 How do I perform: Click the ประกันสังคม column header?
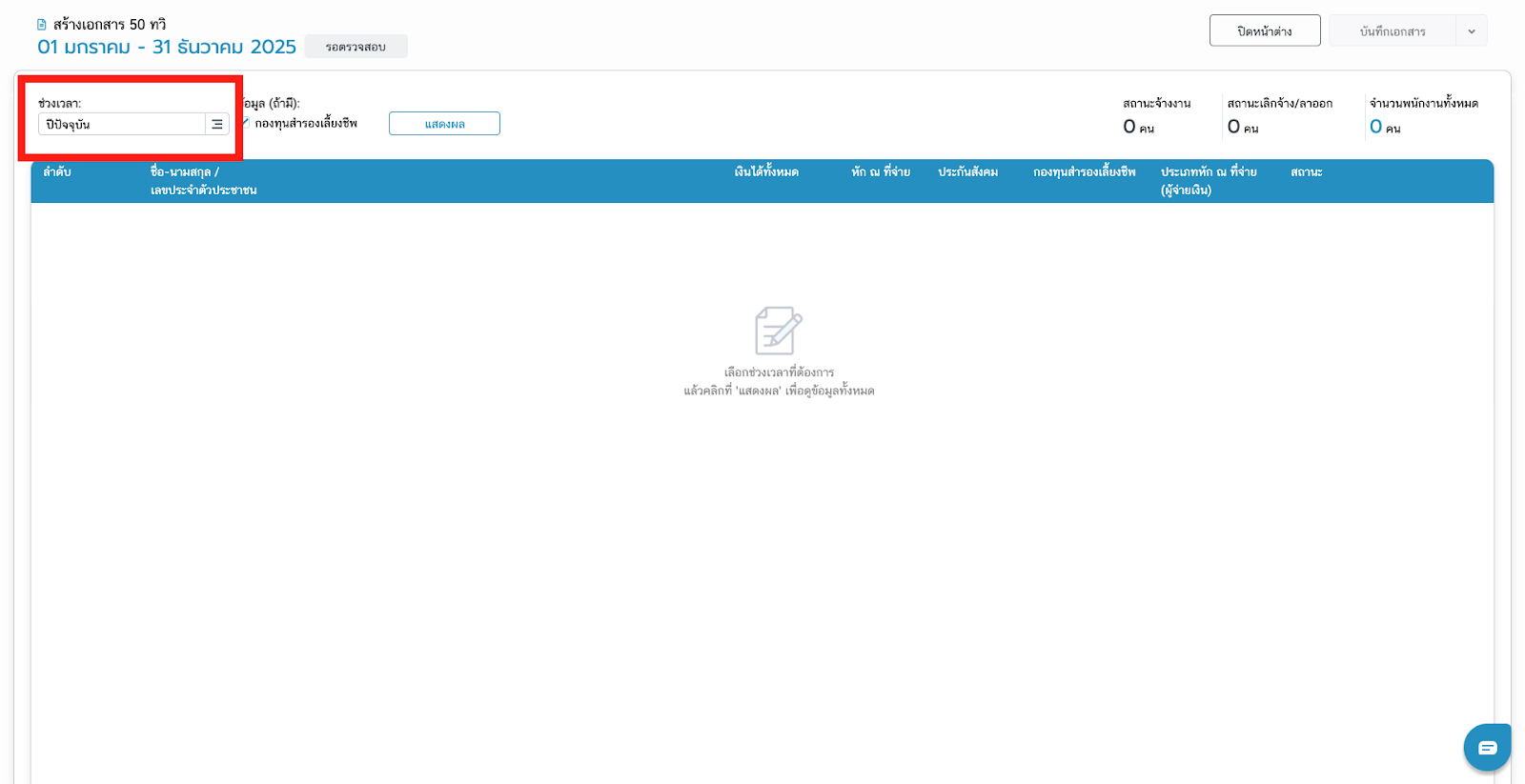click(967, 172)
